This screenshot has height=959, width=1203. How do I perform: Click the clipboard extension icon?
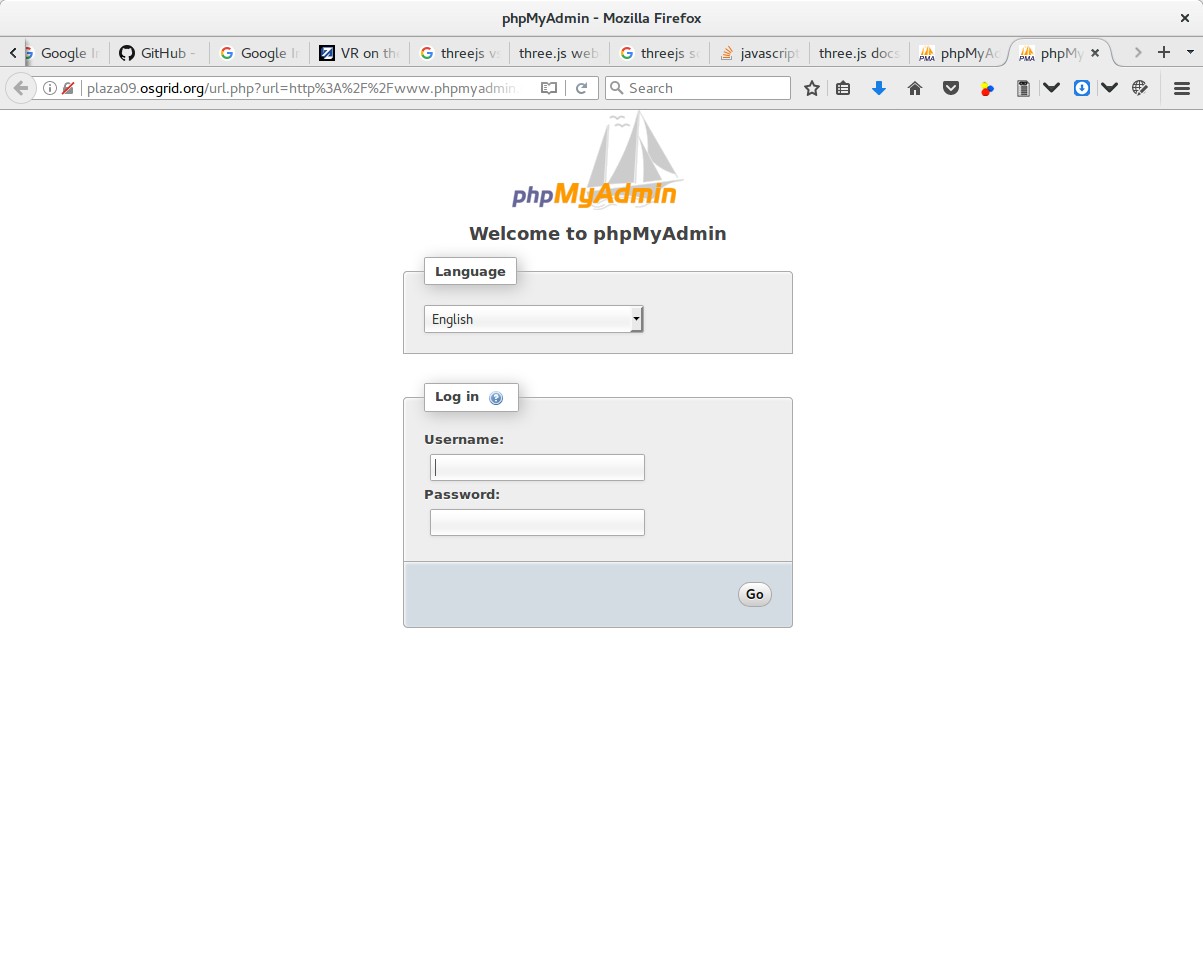click(1023, 88)
